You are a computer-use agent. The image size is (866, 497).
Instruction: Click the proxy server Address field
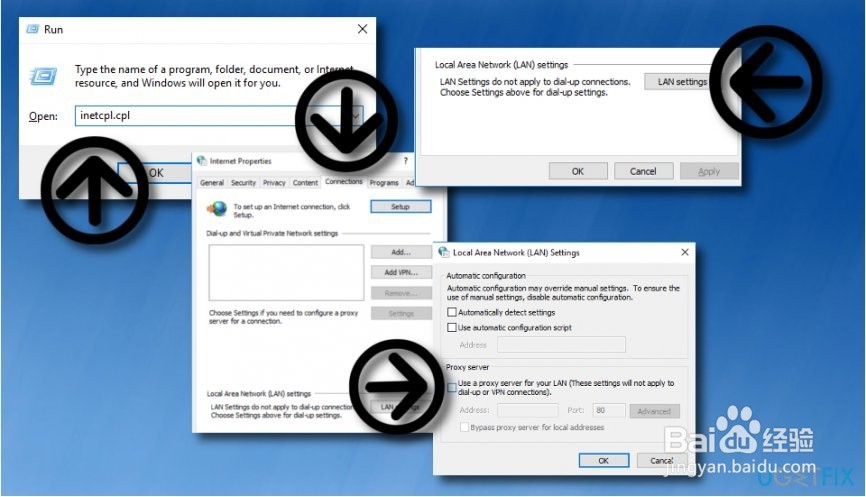tap(527, 410)
